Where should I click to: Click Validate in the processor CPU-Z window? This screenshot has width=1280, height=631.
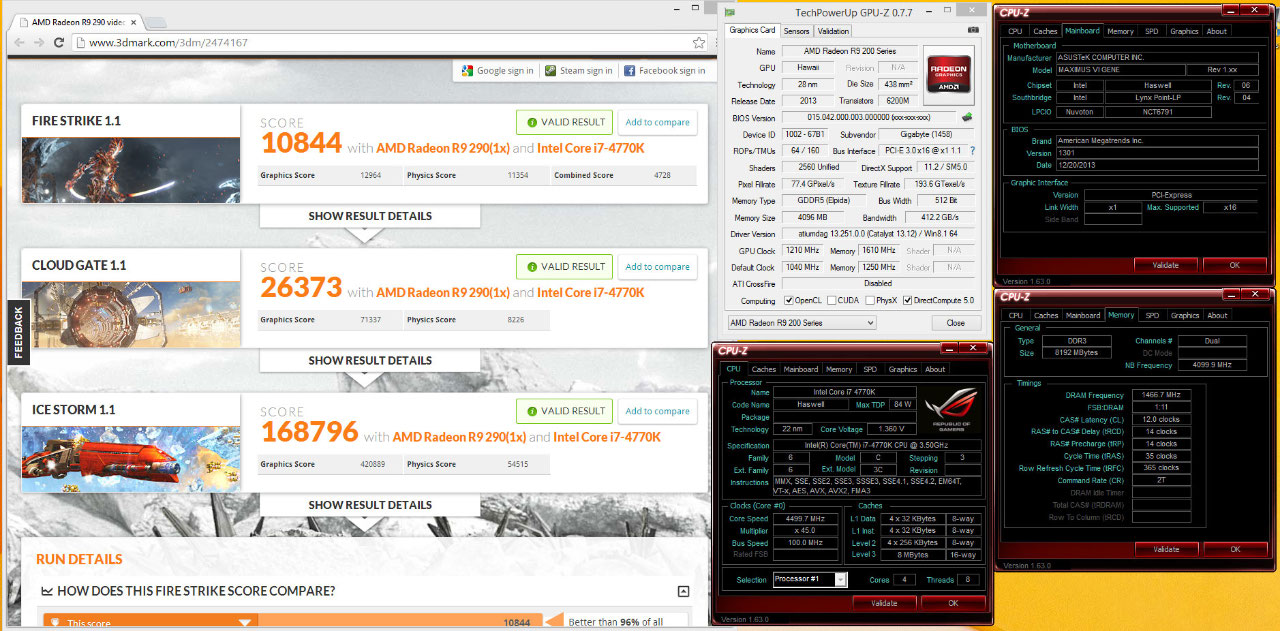pyautogui.click(x=884, y=603)
